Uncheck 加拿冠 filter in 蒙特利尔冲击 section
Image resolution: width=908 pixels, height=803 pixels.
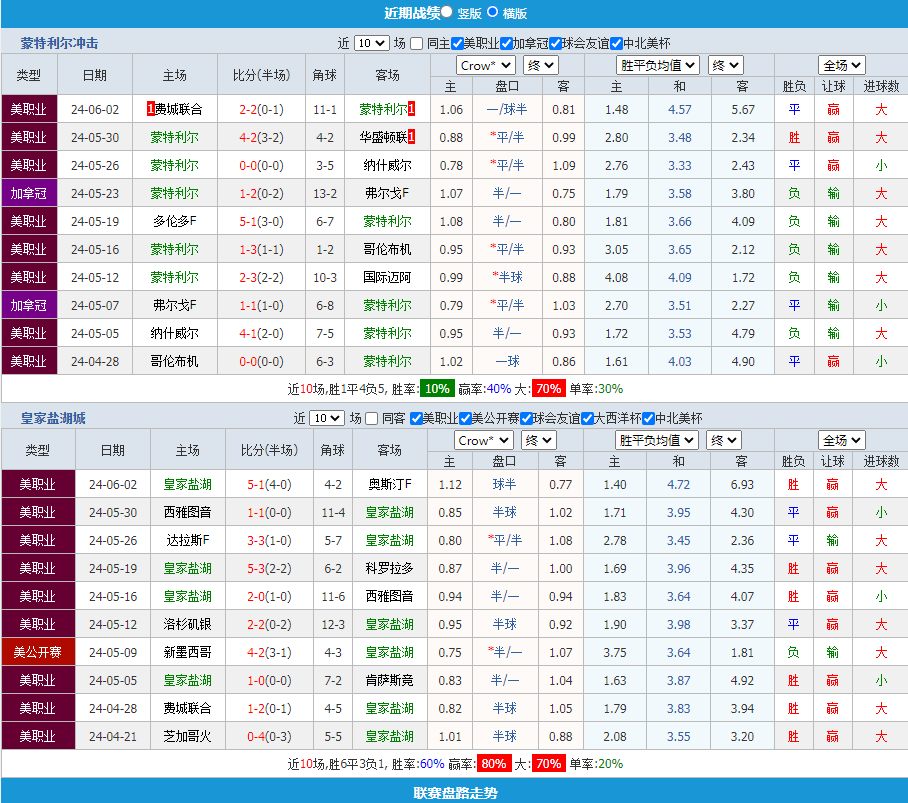[506, 44]
